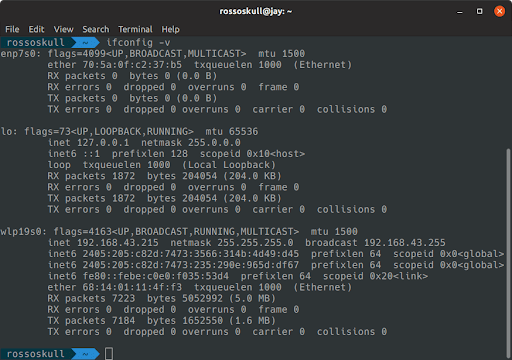Click bytes 1652550 (1.6 MB)
Image resolution: width=512 pixels, height=360 pixels.
tap(211, 320)
